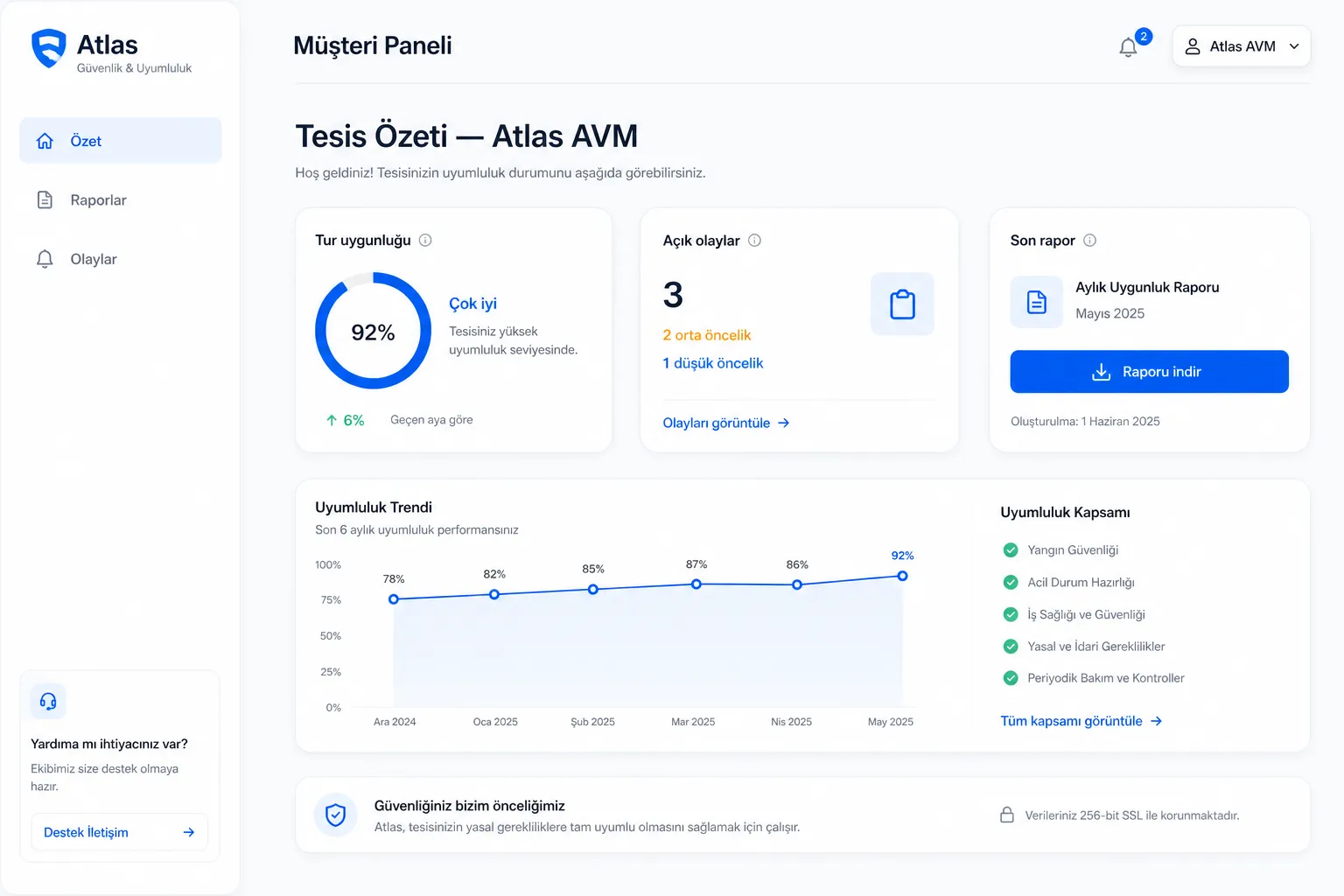This screenshot has height=896, width=1344.
Task: Click the info icon beside Tur uygunluğu
Action: [425, 240]
